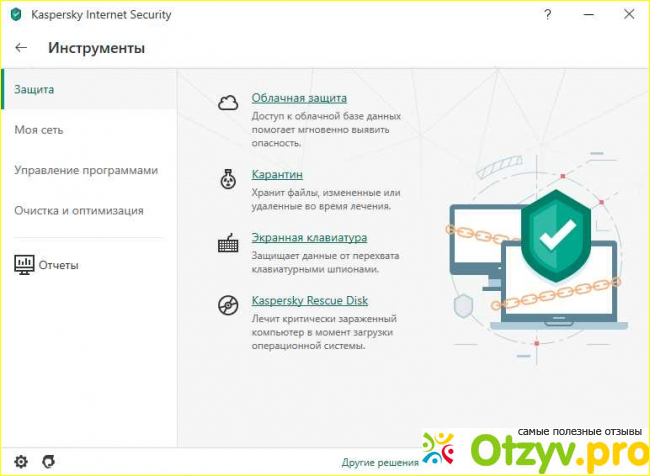Open the Облачная защита link
This screenshot has width=650, height=476.
pyautogui.click(x=299, y=98)
